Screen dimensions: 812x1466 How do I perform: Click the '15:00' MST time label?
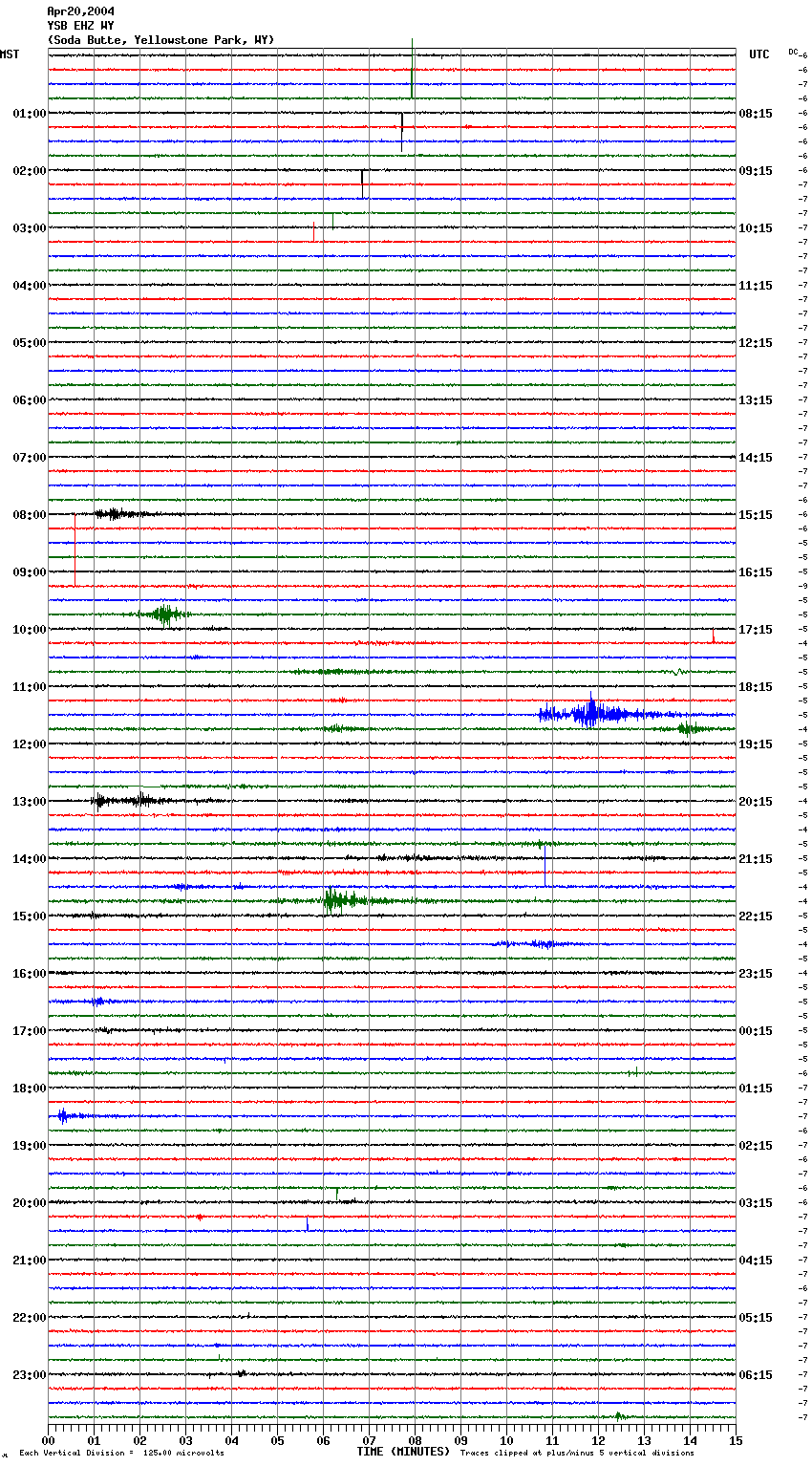point(30,916)
